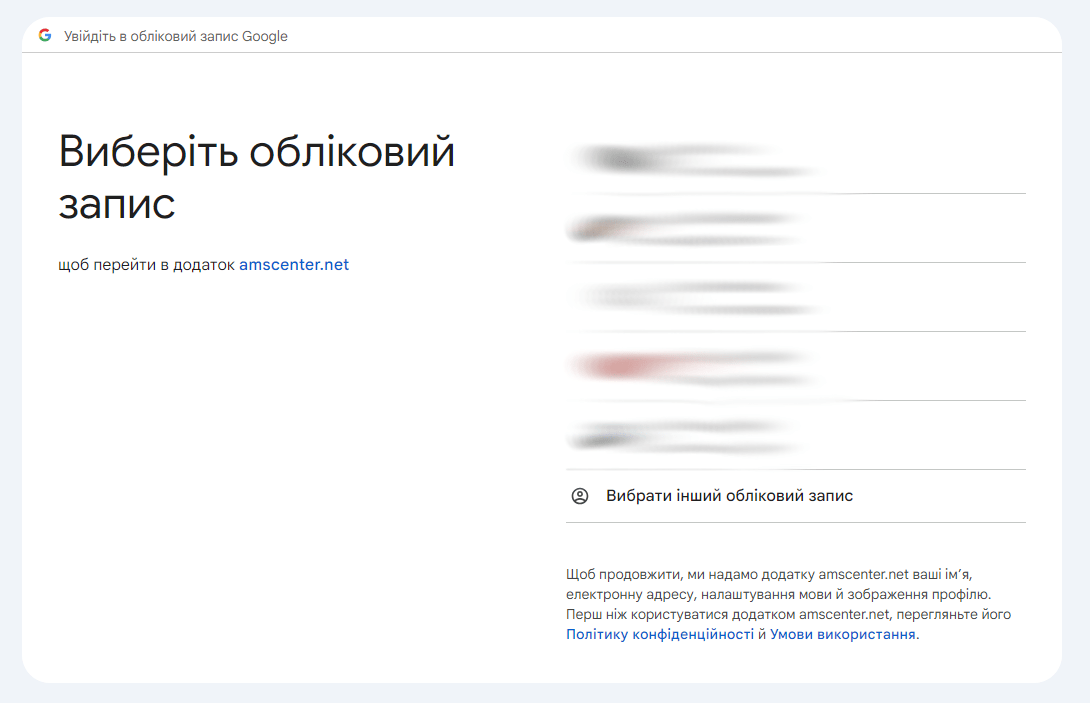Click the 'Увійдіть в обліковий запис Google' title
Image resolution: width=1090 pixels, height=703 pixels.
pyautogui.click(x=176, y=36)
